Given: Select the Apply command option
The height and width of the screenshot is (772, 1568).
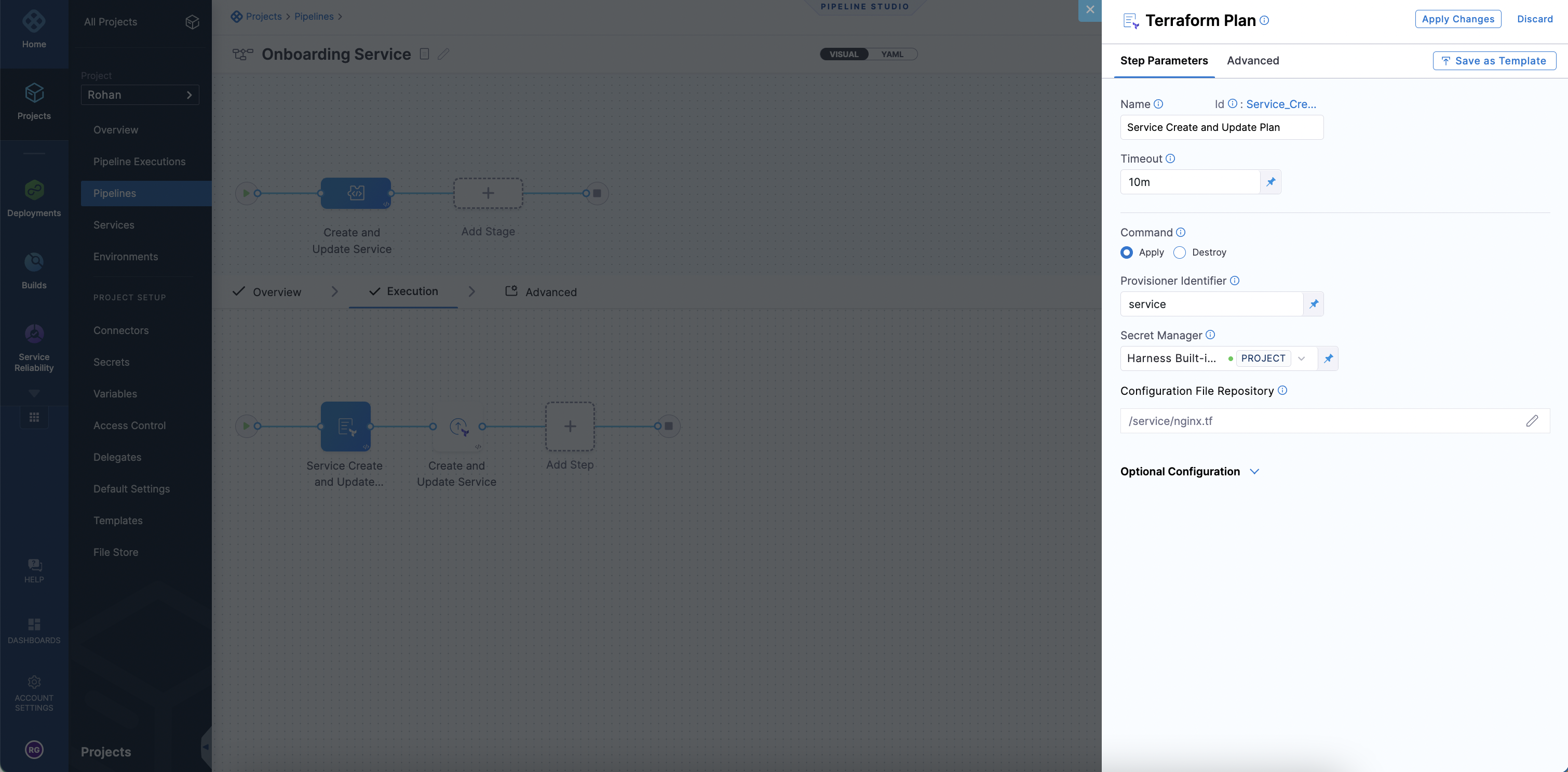Looking at the screenshot, I should tap(1127, 252).
